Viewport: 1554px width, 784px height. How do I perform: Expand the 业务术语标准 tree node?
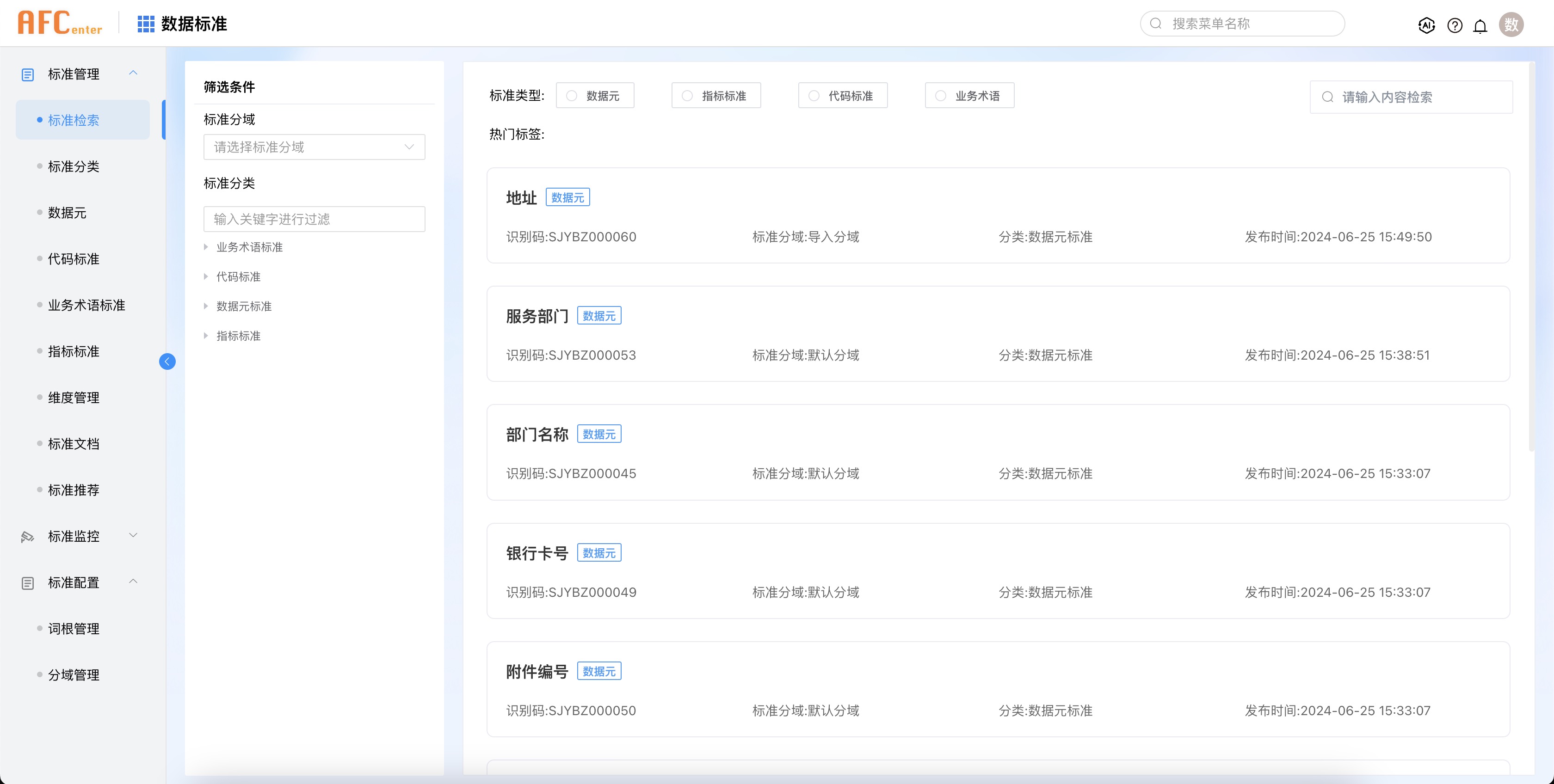click(206, 247)
